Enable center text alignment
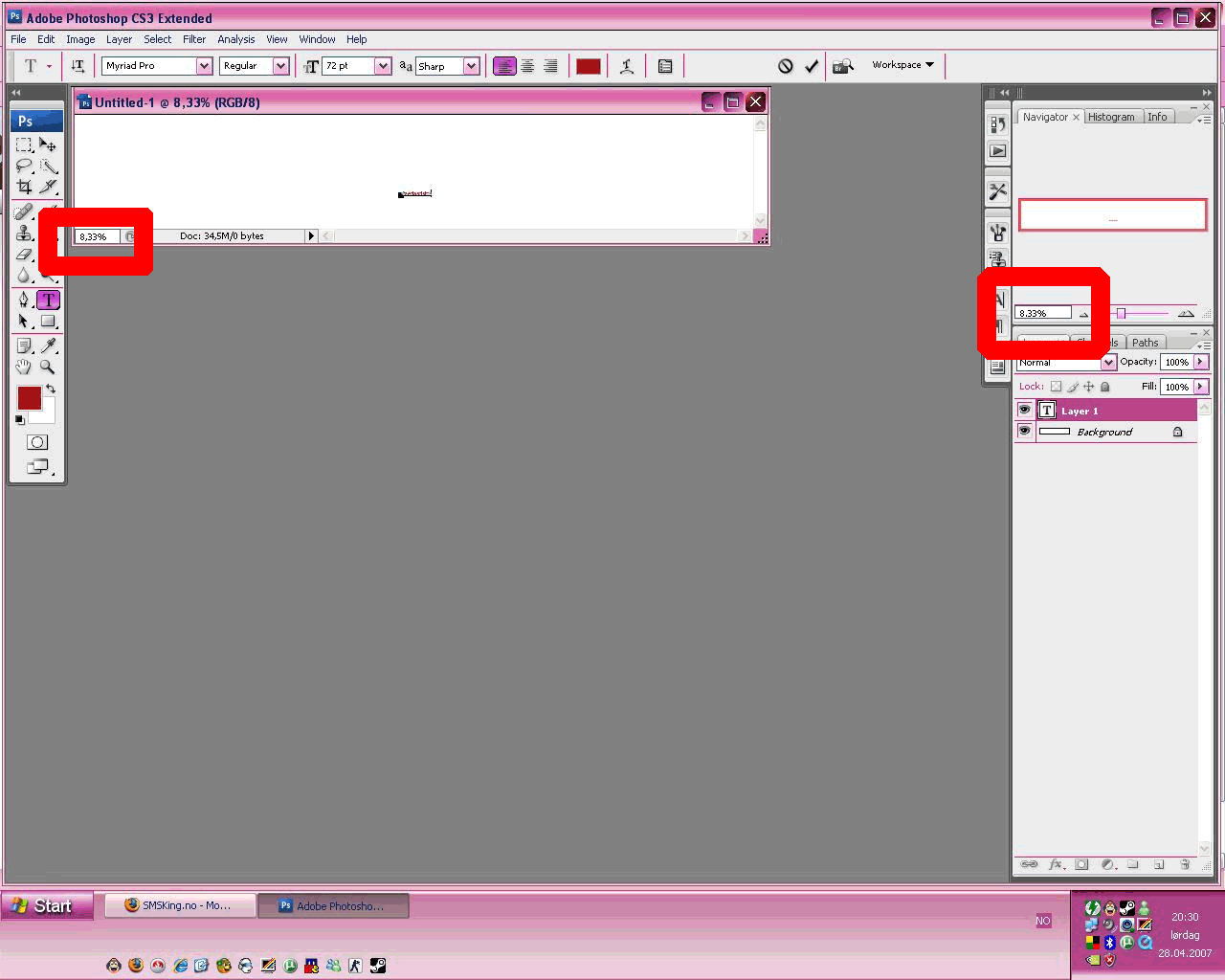This screenshot has width=1225, height=980. [x=527, y=66]
